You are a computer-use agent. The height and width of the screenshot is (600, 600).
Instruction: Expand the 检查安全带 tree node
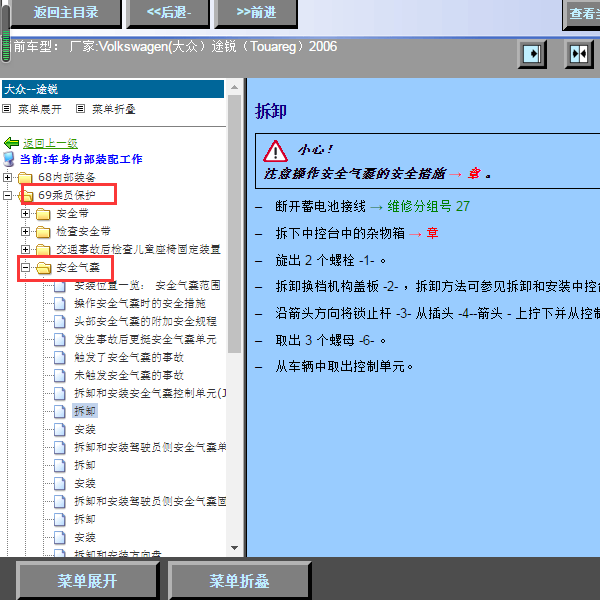(x=25, y=232)
